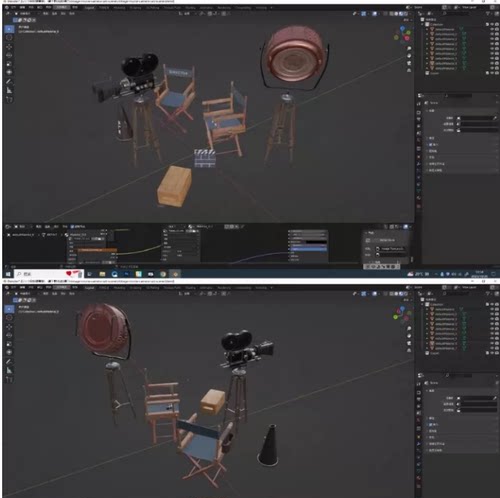The height and width of the screenshot is (498, 500).
Task: Select the Add Cube tool in top Blender window
Action: (x=9, y=99)
